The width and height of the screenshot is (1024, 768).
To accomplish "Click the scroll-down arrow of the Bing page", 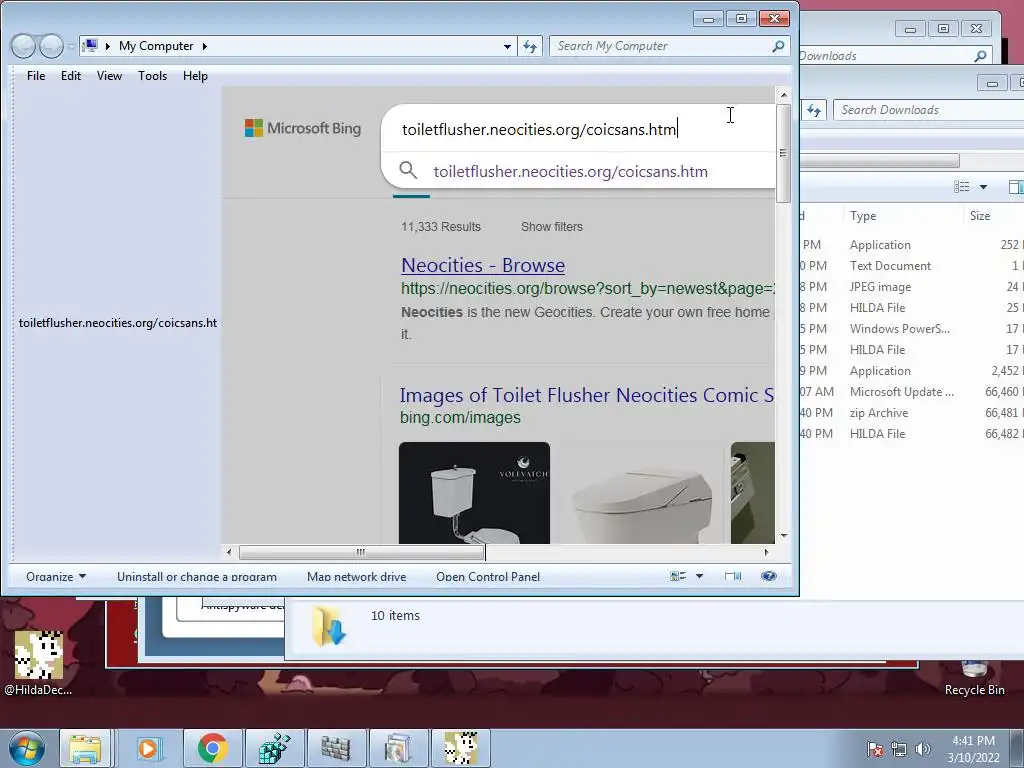I will 784,536.
